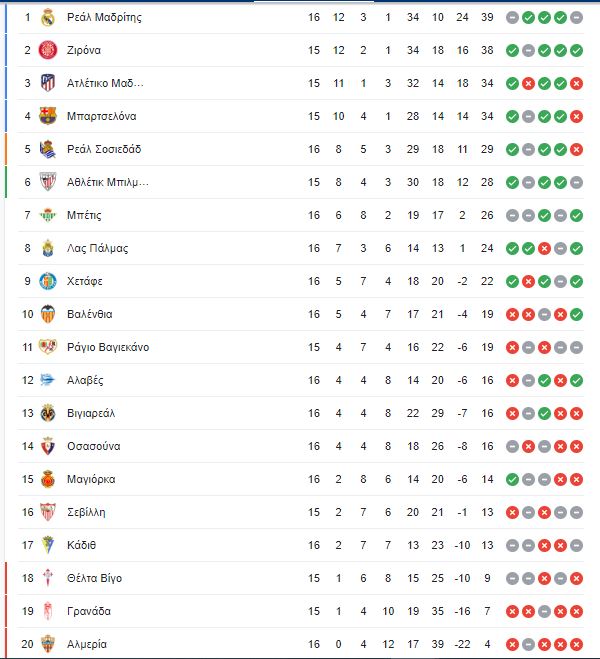This screenshot has width=600, height=659.
Task: Click Atlético's last red loss indicator
Action: click(x=576, y=84)
